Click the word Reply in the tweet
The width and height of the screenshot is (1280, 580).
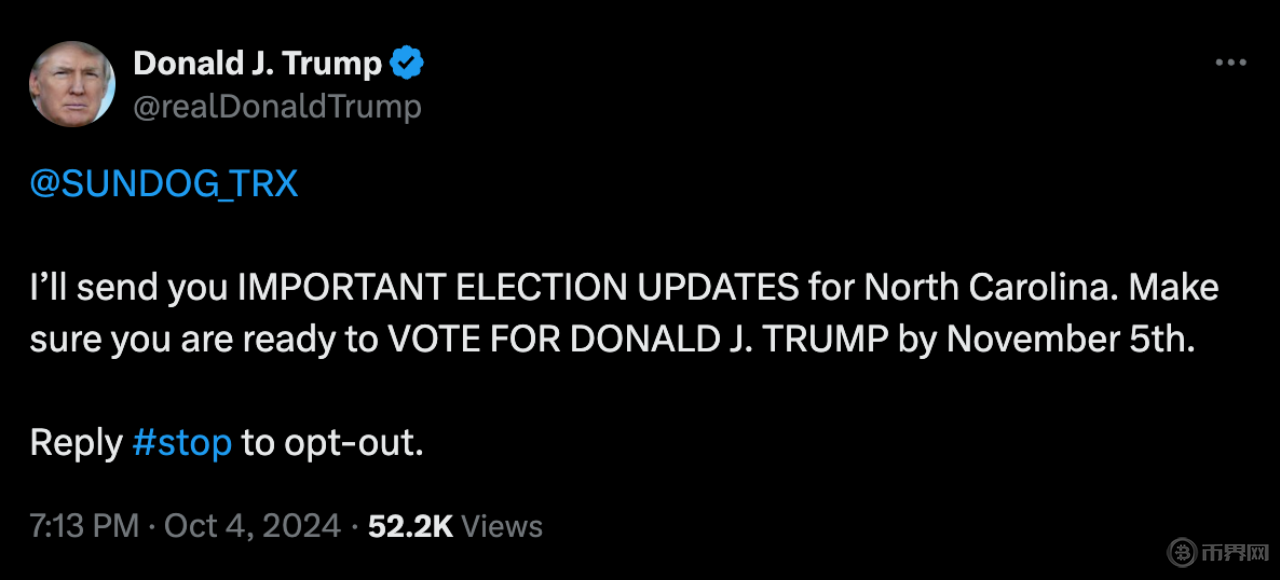[76, 442]
